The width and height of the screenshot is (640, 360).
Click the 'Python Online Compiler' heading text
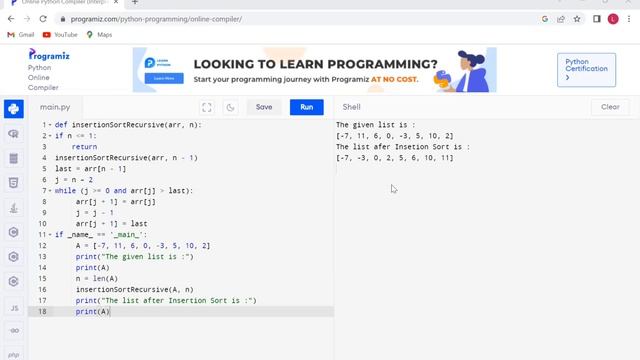[43, 78]
